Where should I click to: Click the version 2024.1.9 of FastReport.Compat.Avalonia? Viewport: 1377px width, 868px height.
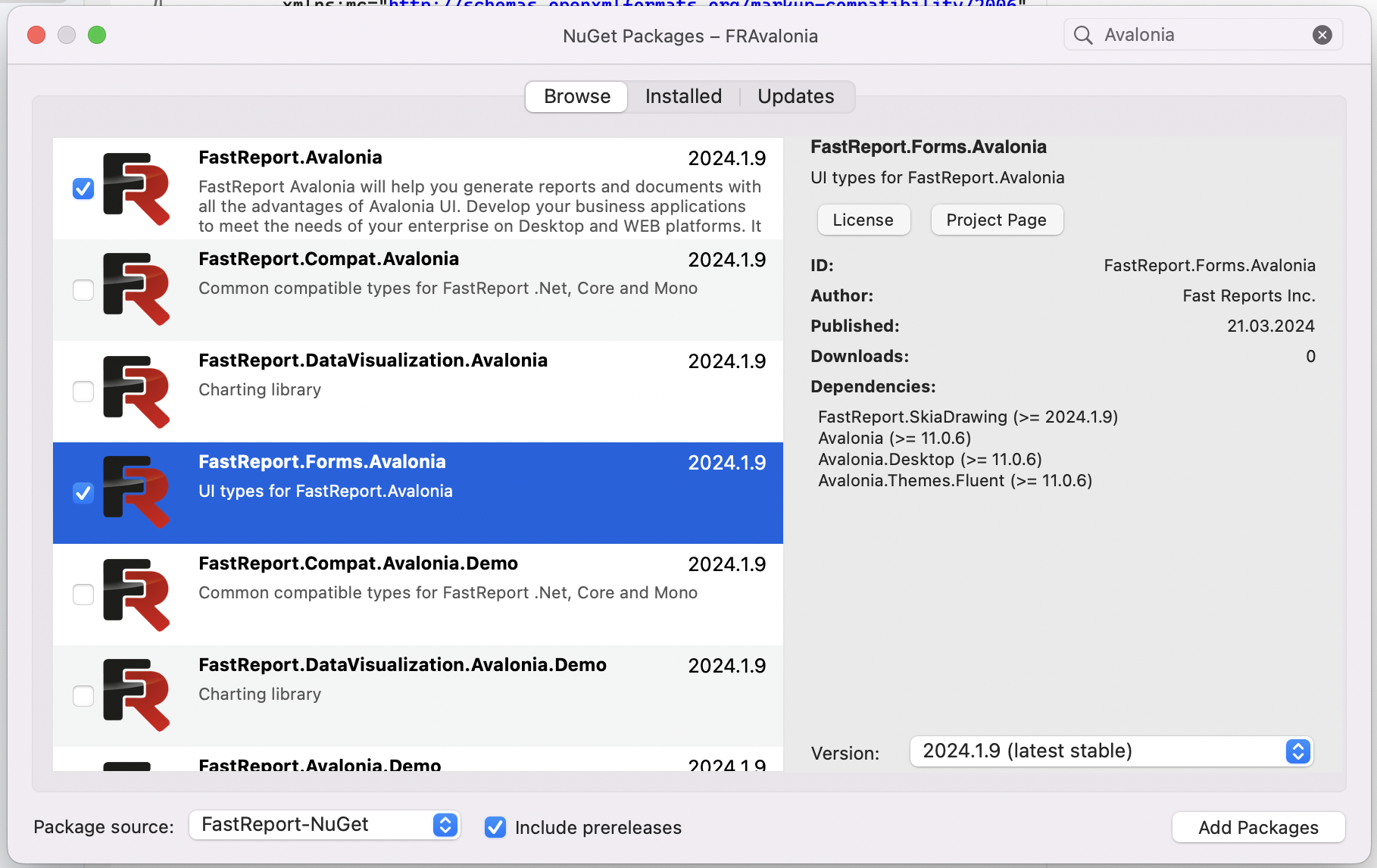pyautogui.click(x=727, y=260)
